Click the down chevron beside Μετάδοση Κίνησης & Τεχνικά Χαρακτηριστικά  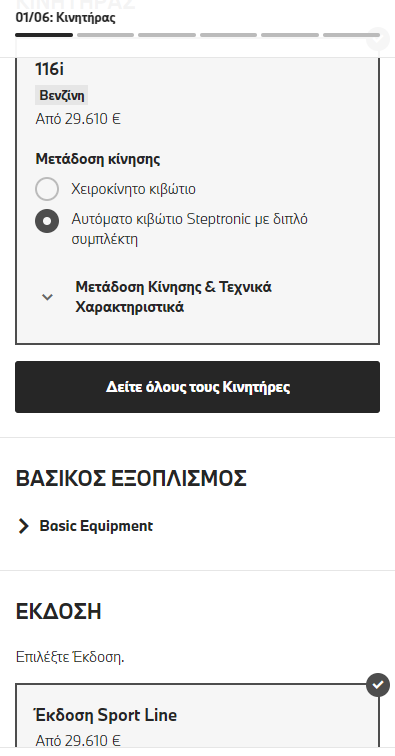47,297
